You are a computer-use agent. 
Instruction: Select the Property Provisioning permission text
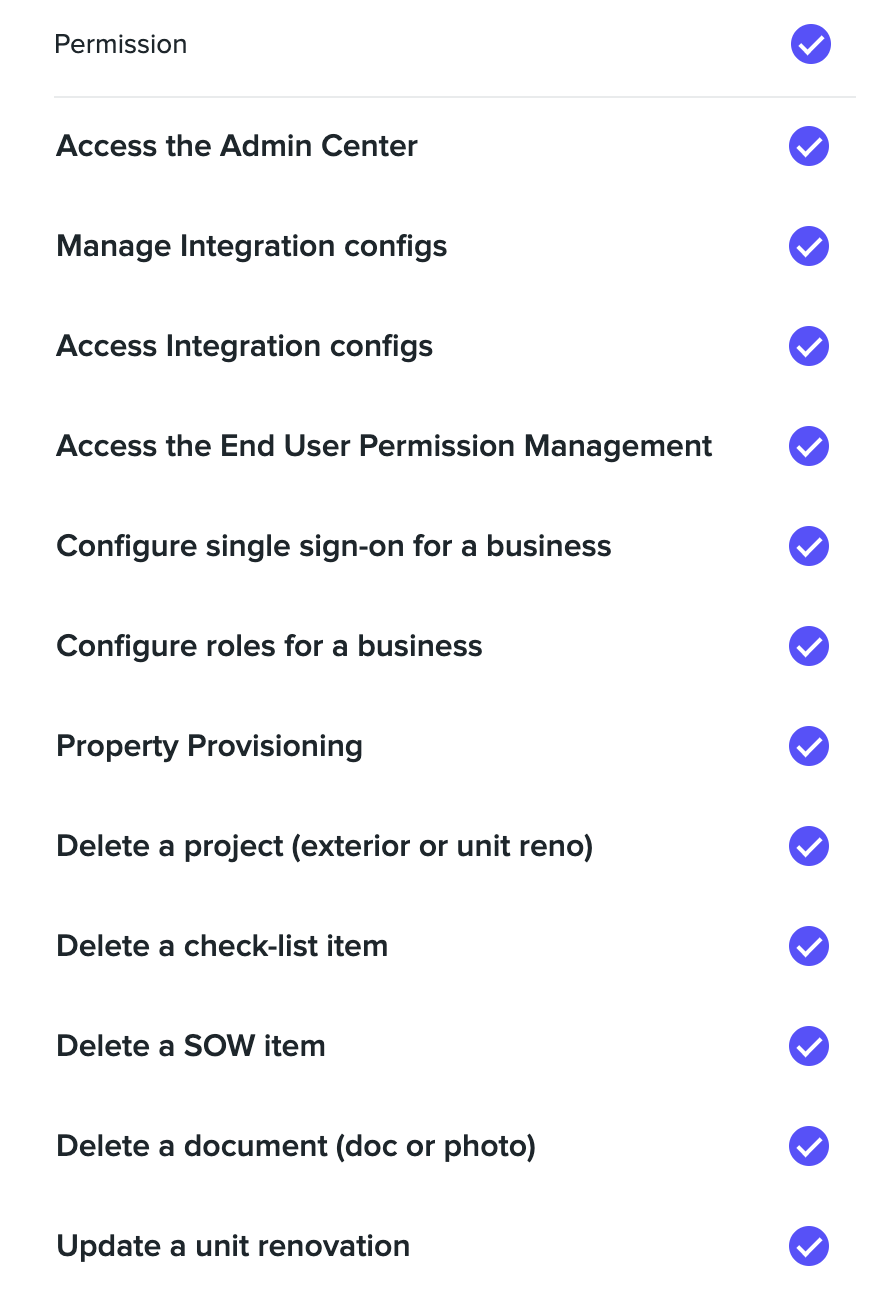point(209,746)
